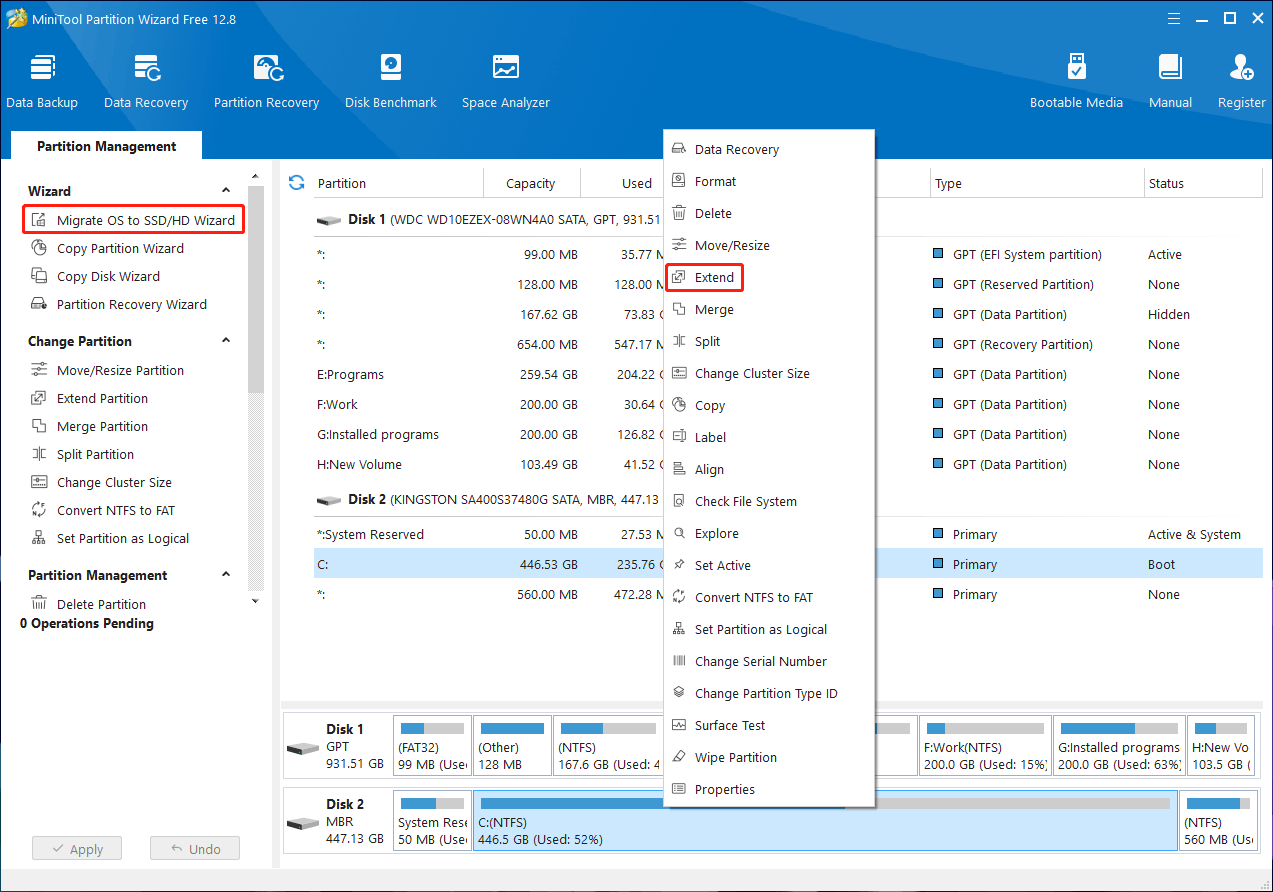1273x892 pixels.
Task: Select Wipe Partition in context menu
Action: pos(735,758)
